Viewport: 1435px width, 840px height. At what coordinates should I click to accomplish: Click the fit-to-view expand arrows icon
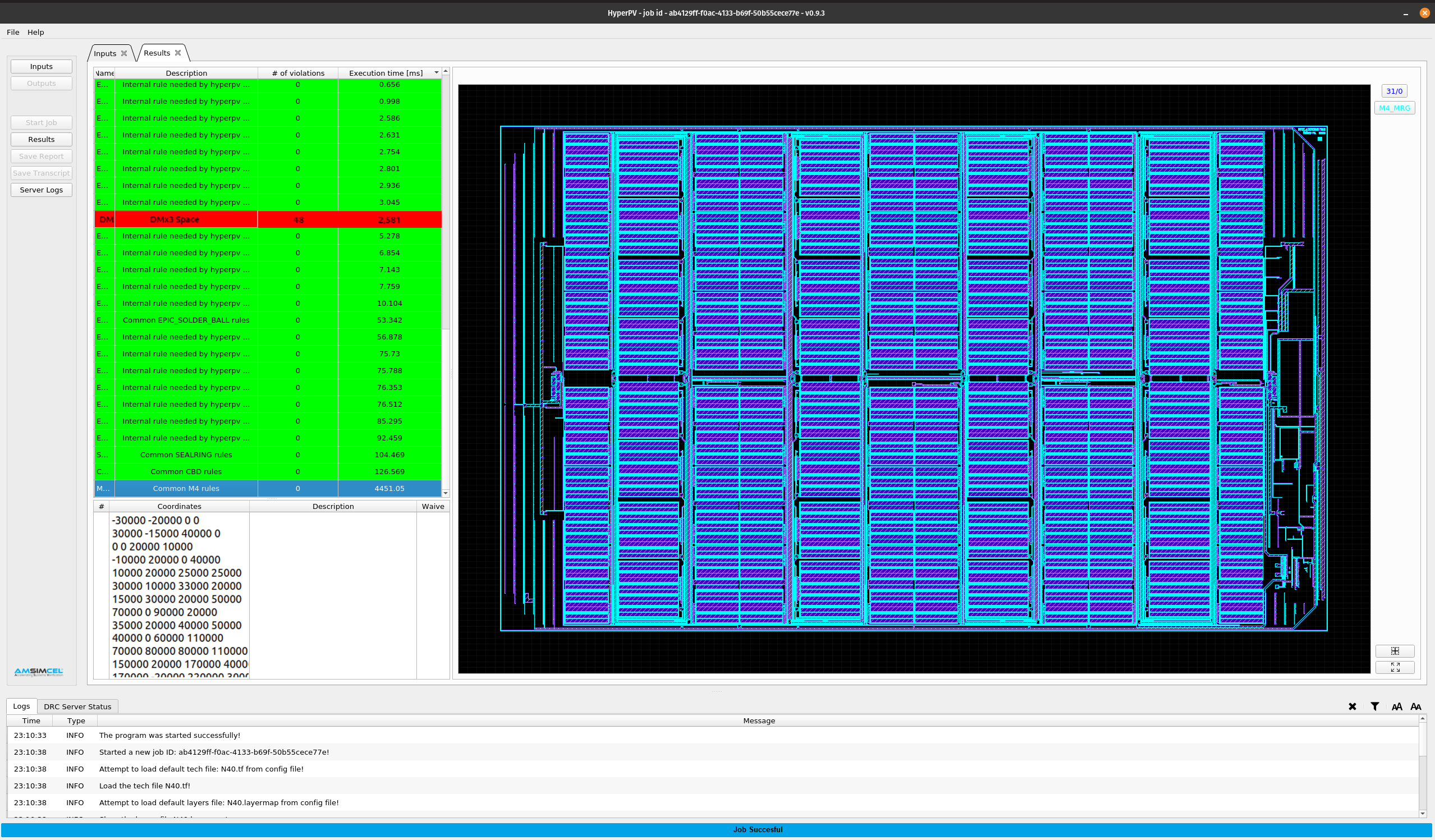[x=1395, y=667]
